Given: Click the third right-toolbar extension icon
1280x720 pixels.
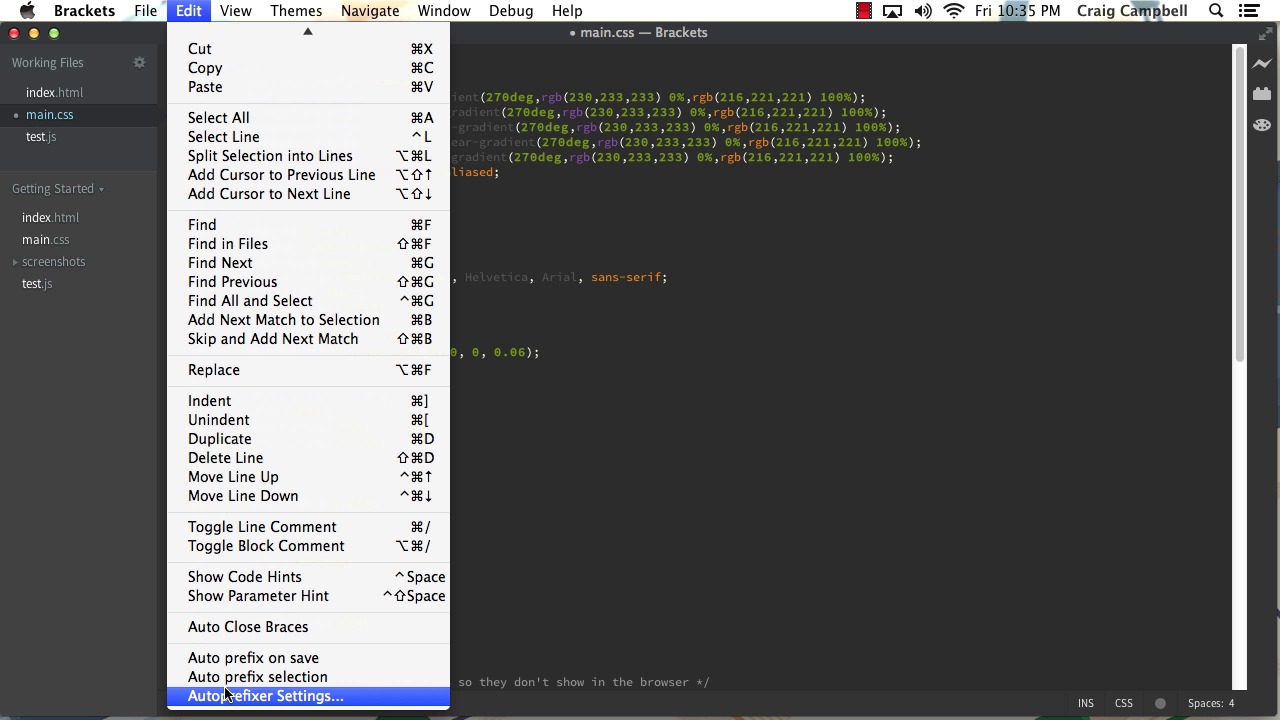Looking at the screenshot, I should pos(1262,125).
